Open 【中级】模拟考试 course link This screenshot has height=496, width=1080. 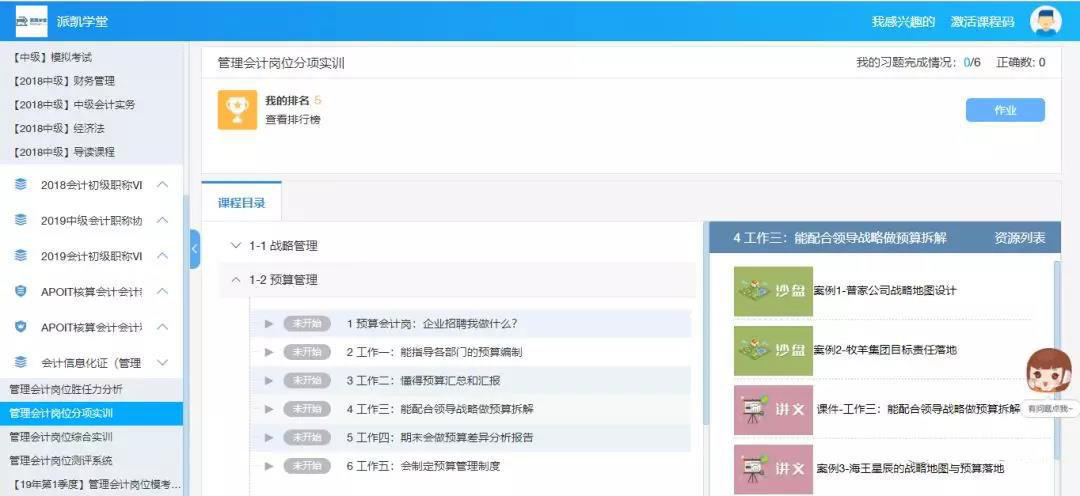(x=52, y=57)
